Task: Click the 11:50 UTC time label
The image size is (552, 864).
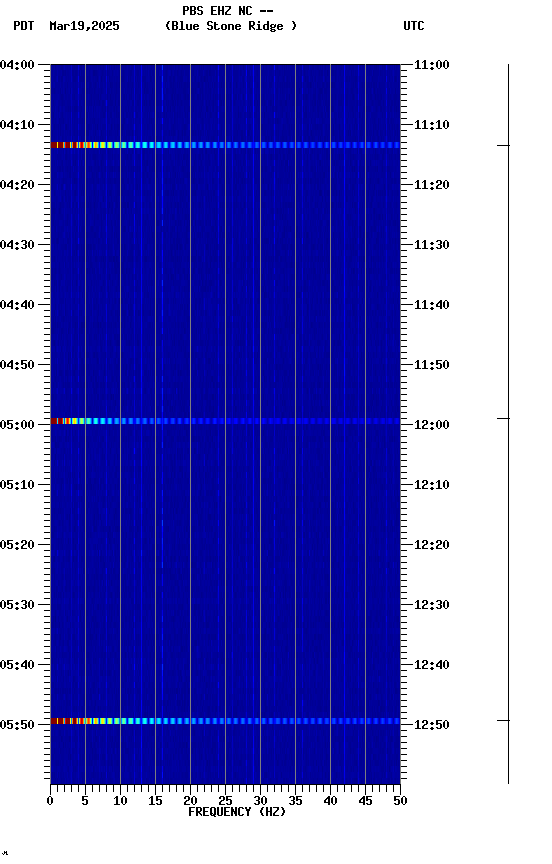Action: coord(432,365)
